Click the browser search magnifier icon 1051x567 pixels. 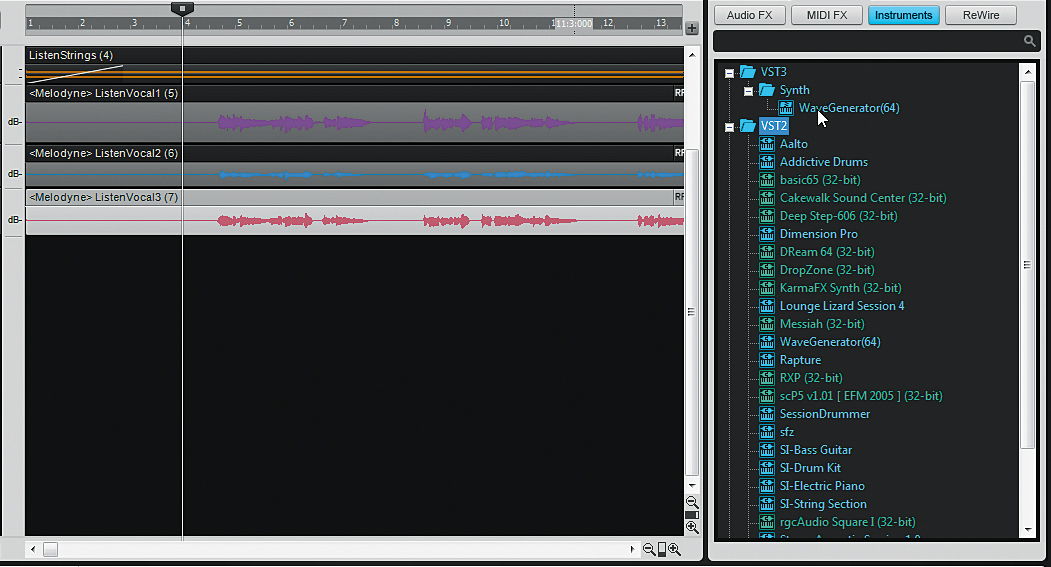(1030, 41)
